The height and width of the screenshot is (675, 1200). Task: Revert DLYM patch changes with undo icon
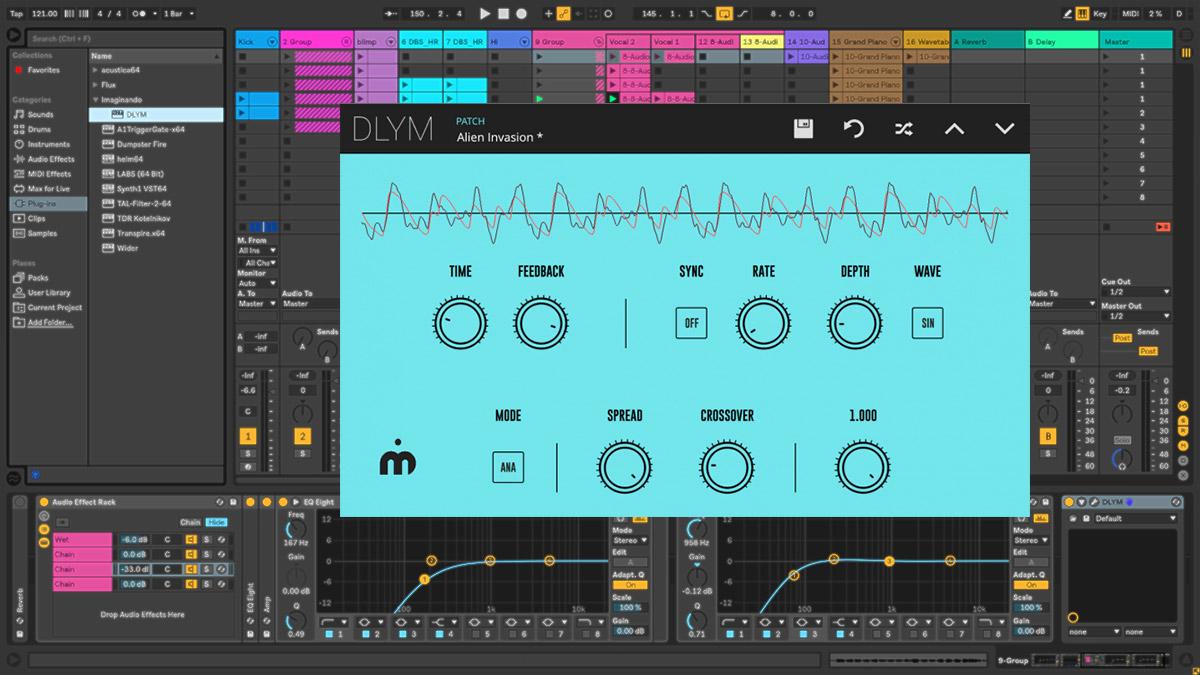(x=854, y=128)
